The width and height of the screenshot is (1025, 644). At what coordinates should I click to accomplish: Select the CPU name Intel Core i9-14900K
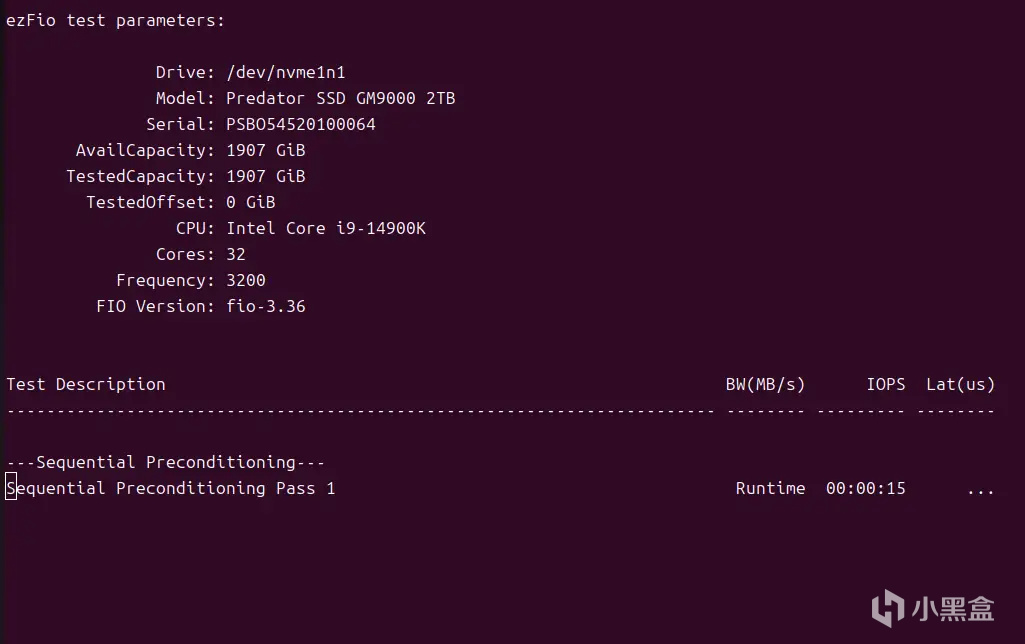click(x=326, y=228)
